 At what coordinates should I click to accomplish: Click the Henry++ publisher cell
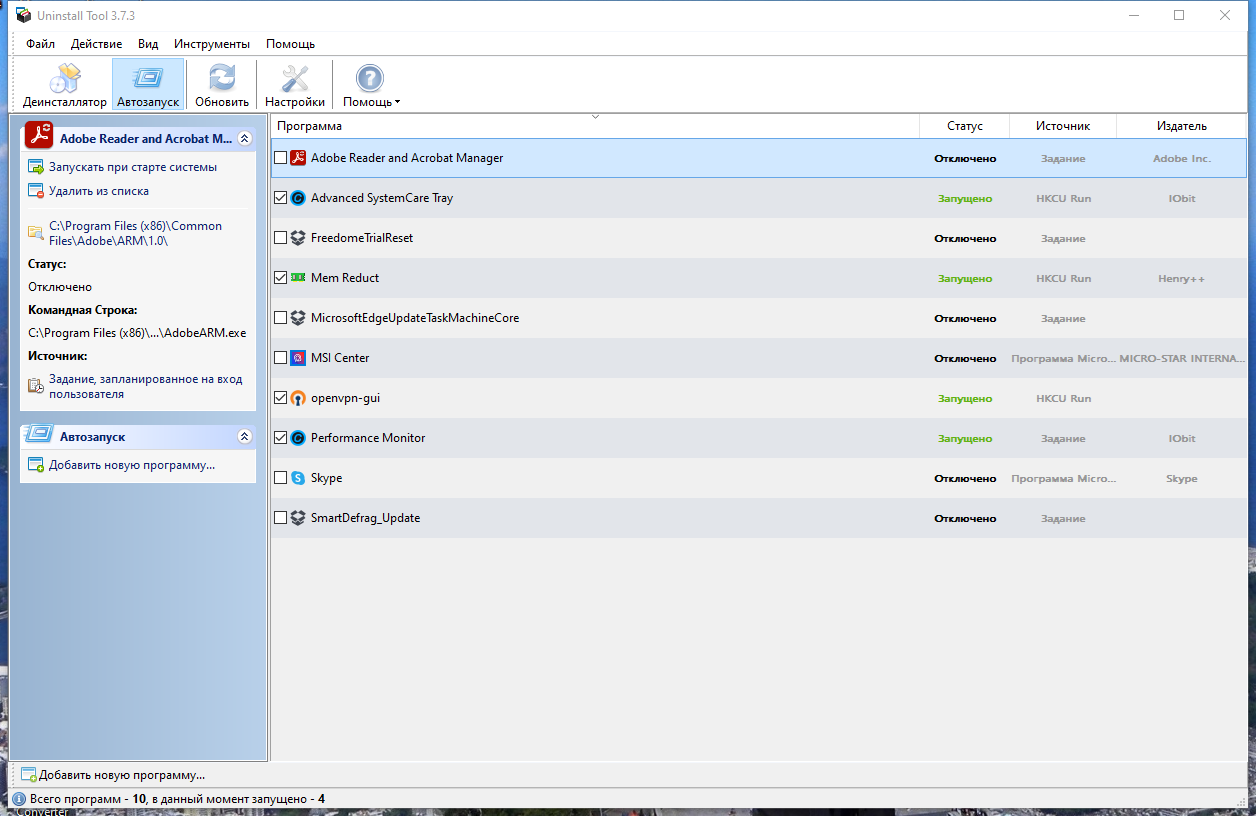coord(1182,278)
